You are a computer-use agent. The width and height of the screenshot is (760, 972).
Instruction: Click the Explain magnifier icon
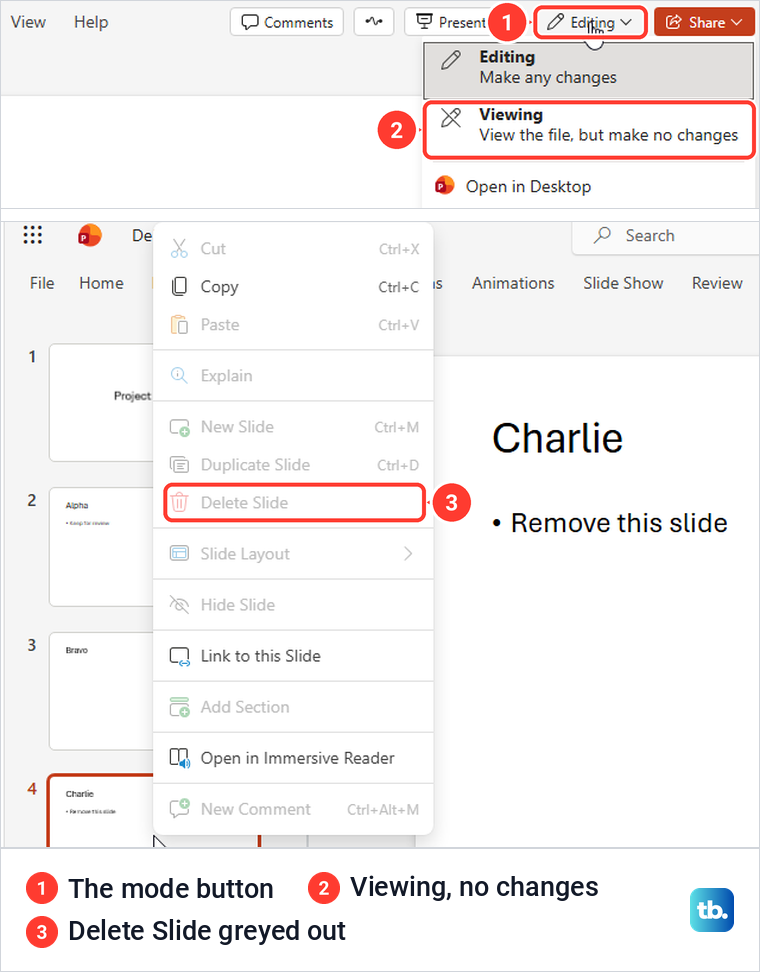pos(179,375)
